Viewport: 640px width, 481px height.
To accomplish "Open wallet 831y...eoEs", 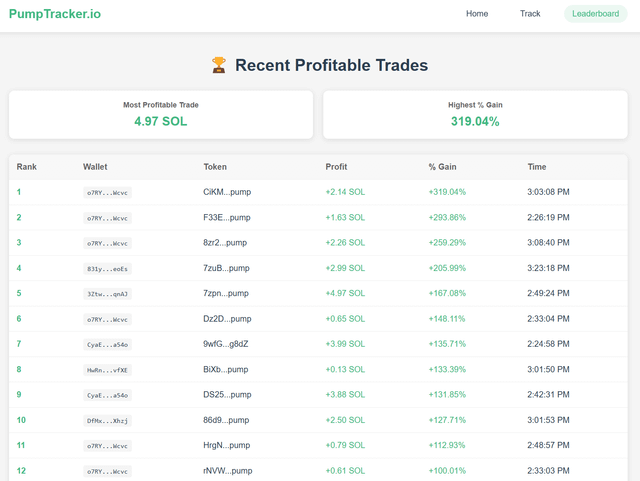I will 108,269.
